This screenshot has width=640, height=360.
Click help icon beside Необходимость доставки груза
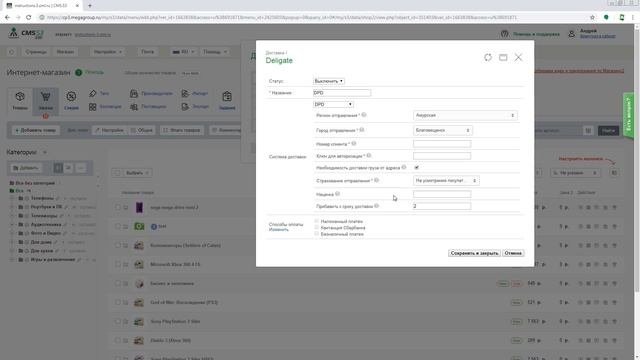(x=404, y=167)
